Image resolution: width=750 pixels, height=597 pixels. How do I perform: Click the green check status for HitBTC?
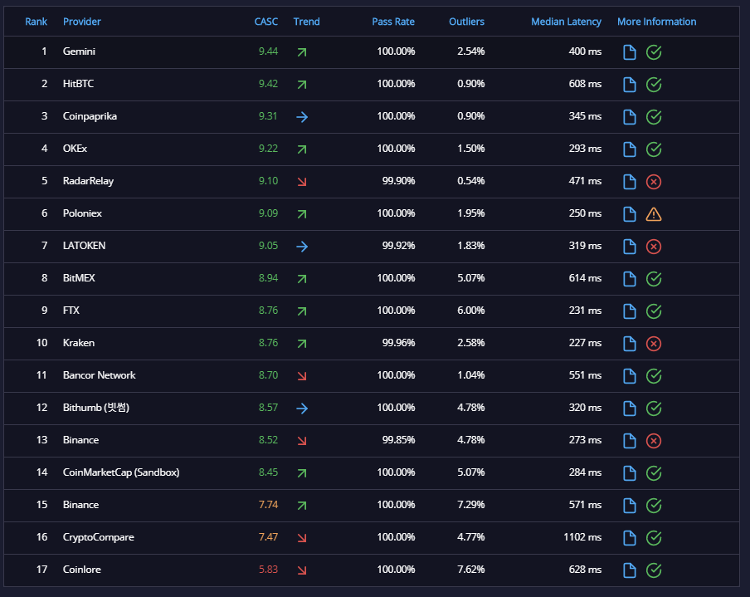click(x=653, y=85)
